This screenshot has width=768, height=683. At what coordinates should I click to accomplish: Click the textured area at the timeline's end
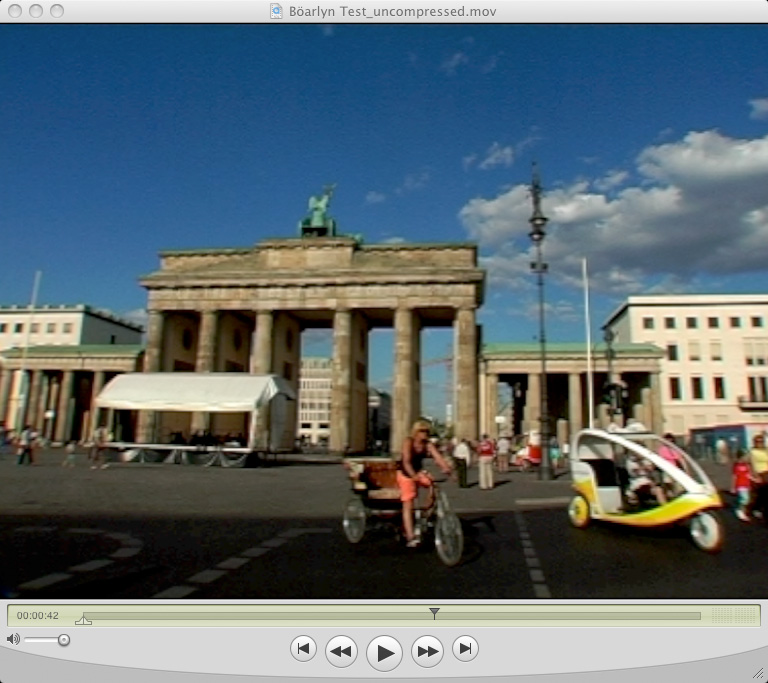pos(733,615)
